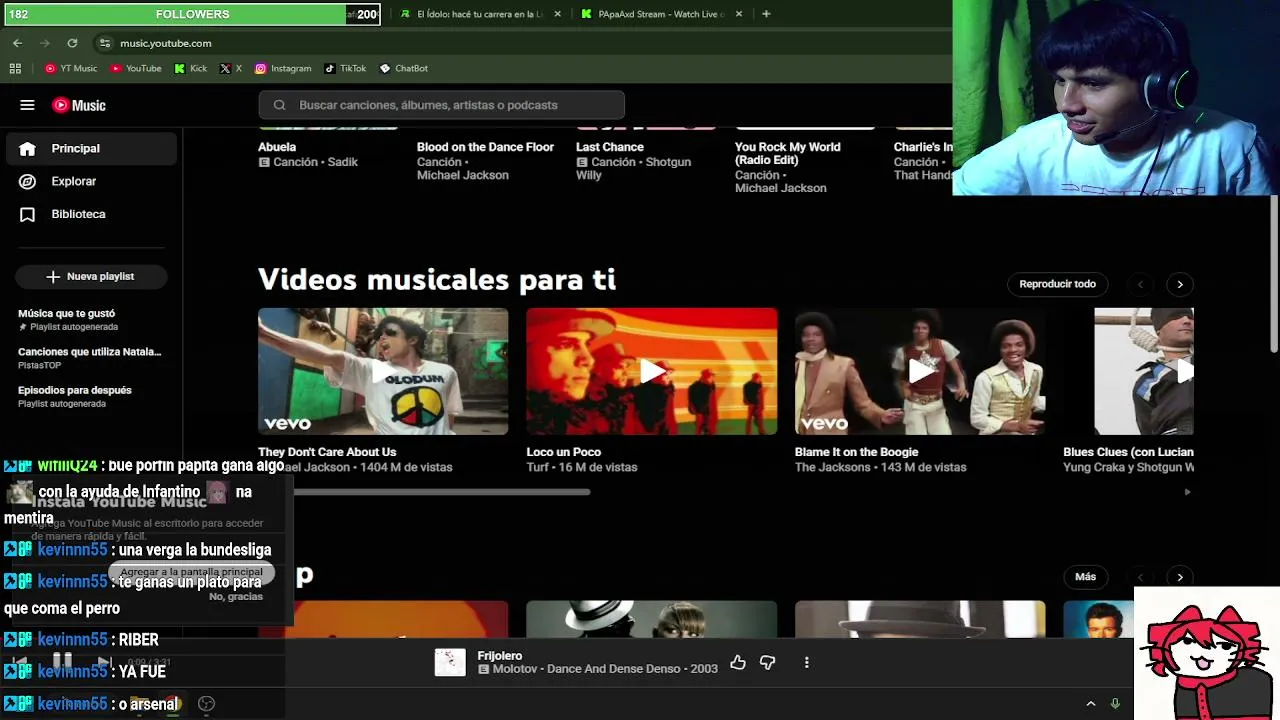Show previous music videos with left chevron
Image resolution: width=1280 pixels, height=720 pixels.
[1140, 284]
